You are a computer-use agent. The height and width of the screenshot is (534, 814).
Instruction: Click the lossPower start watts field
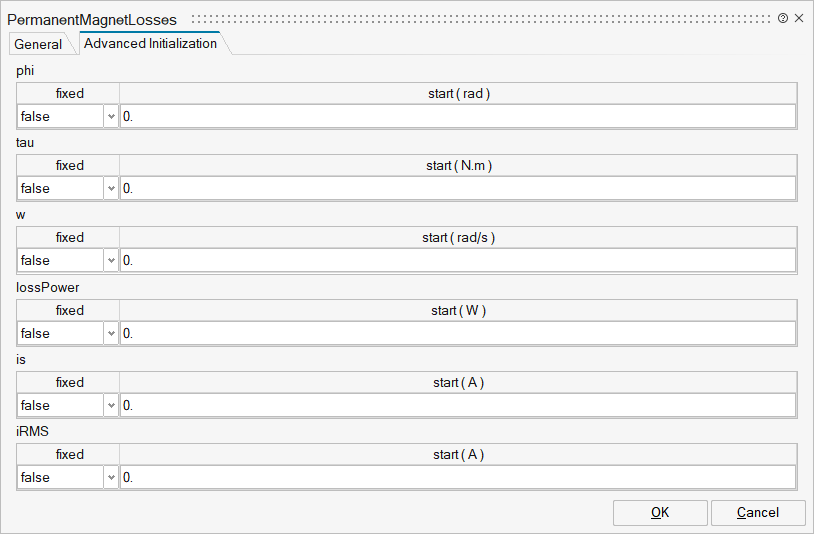(x=458, y=334)
